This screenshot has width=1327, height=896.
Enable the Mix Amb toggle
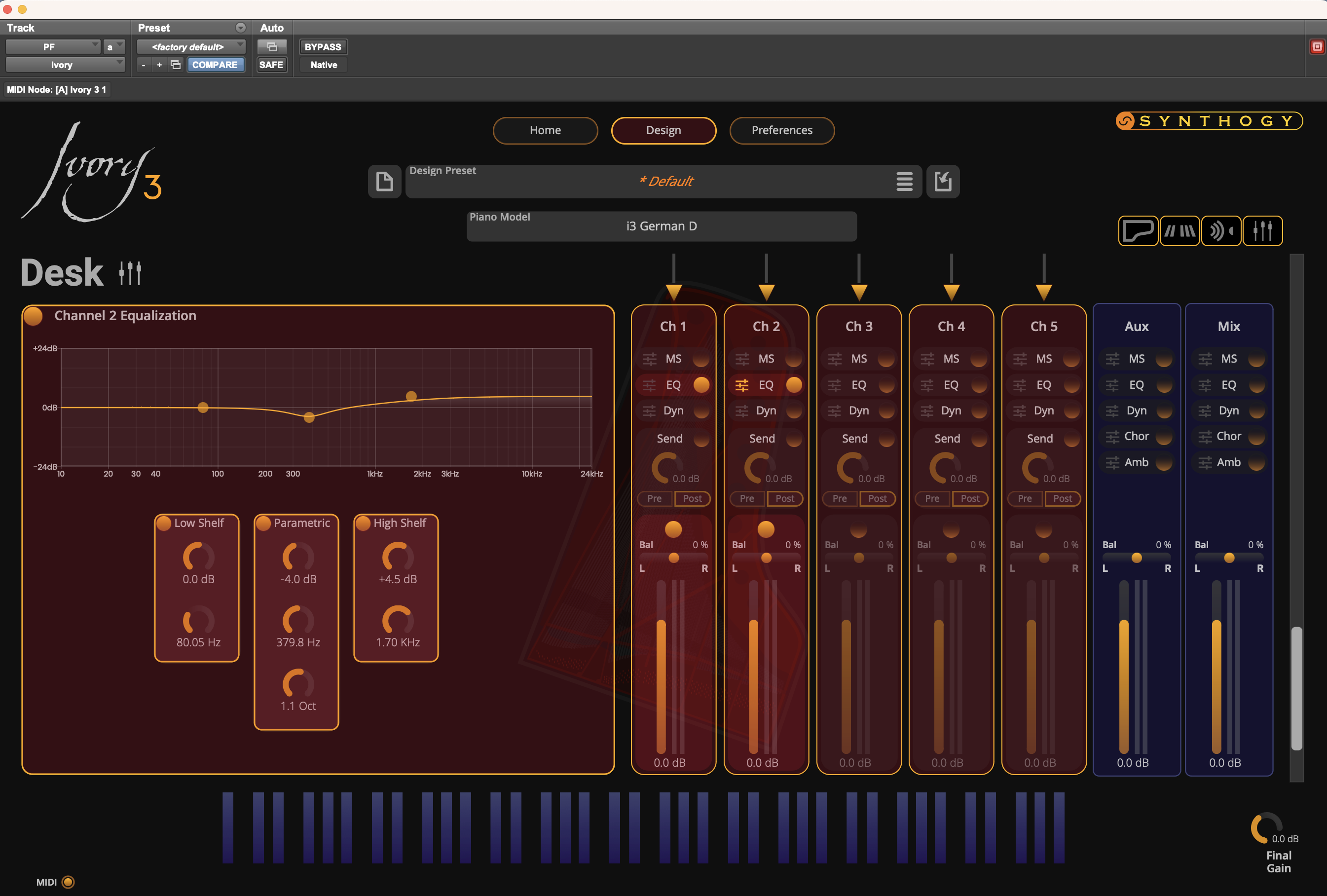click(x=1256, y=463)
